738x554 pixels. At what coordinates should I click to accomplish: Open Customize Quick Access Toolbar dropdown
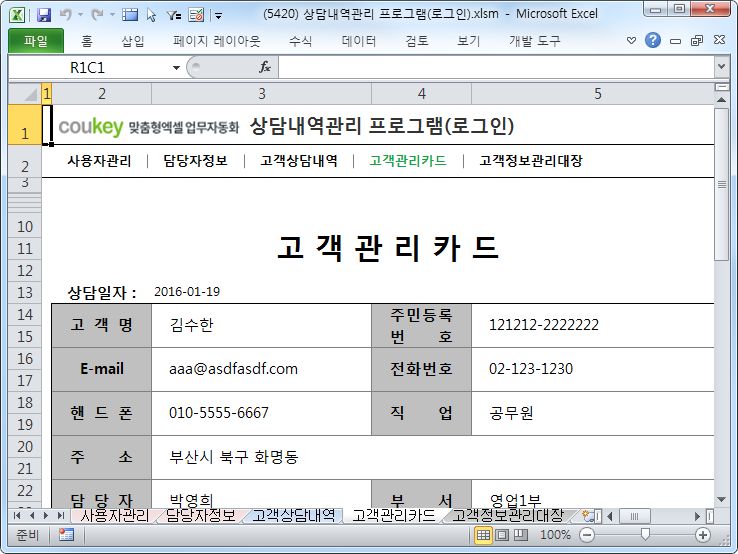click(218, 16)
